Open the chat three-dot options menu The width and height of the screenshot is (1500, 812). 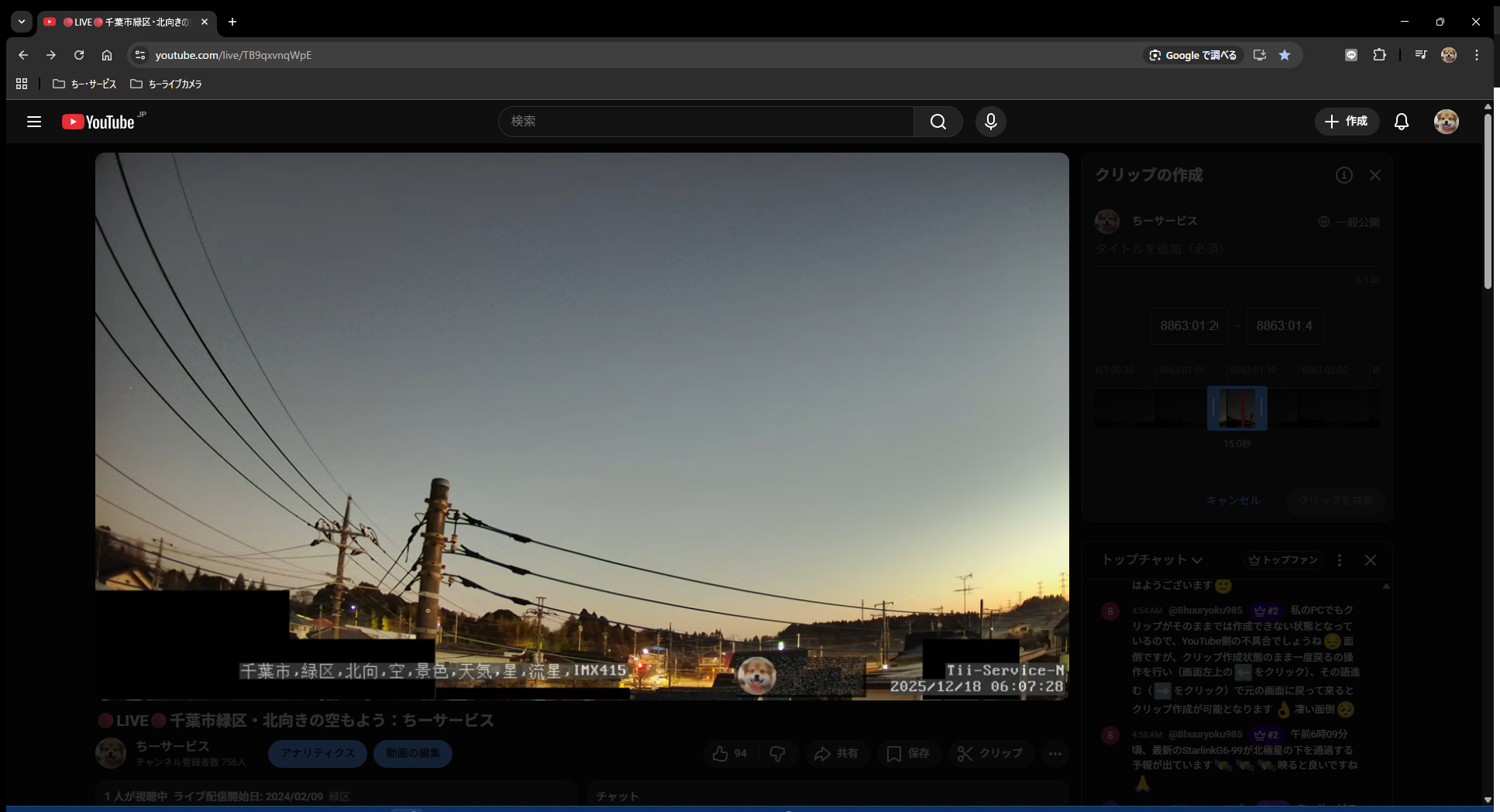[1340, 560]
